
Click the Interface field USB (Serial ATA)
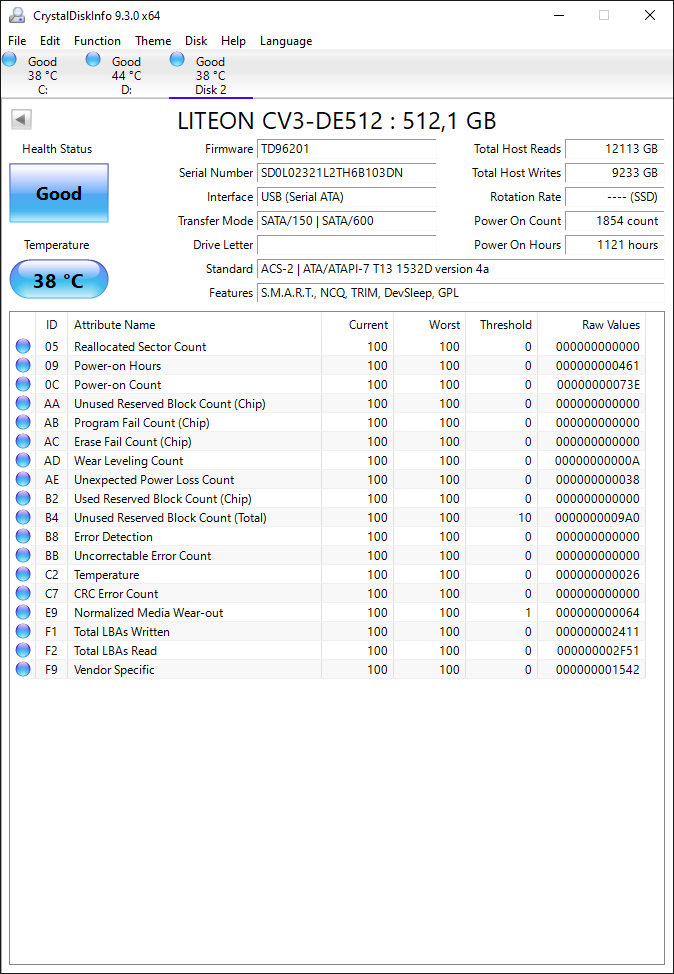coord(347,197)
